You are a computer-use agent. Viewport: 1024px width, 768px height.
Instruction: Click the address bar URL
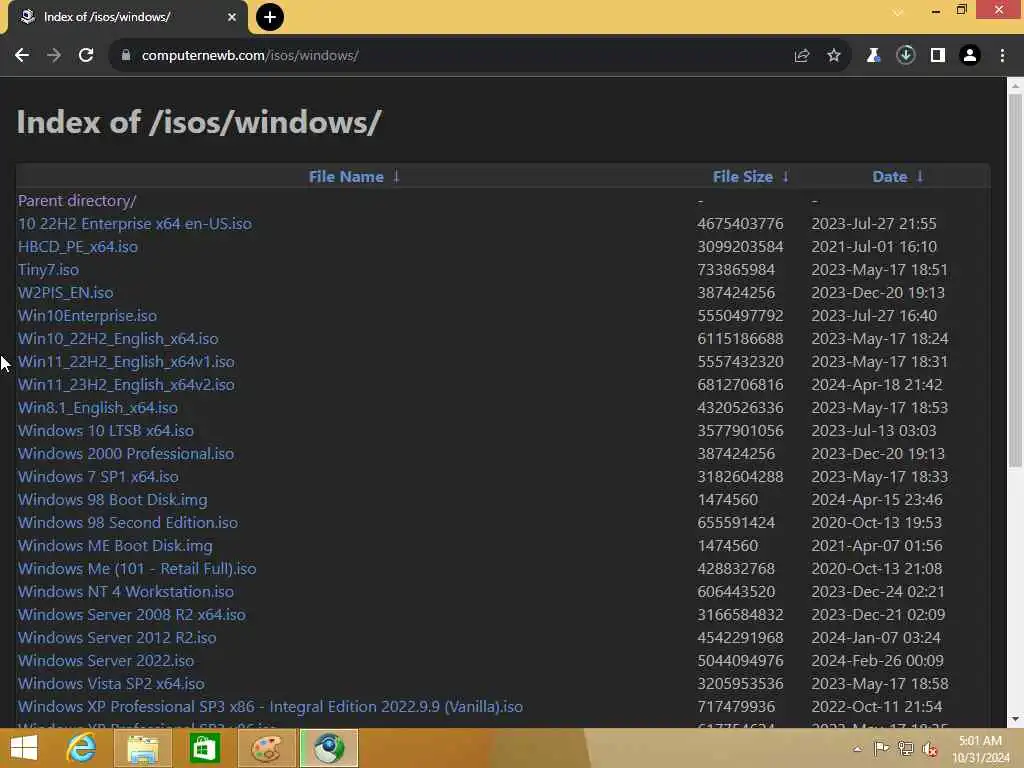click(250, 56)
